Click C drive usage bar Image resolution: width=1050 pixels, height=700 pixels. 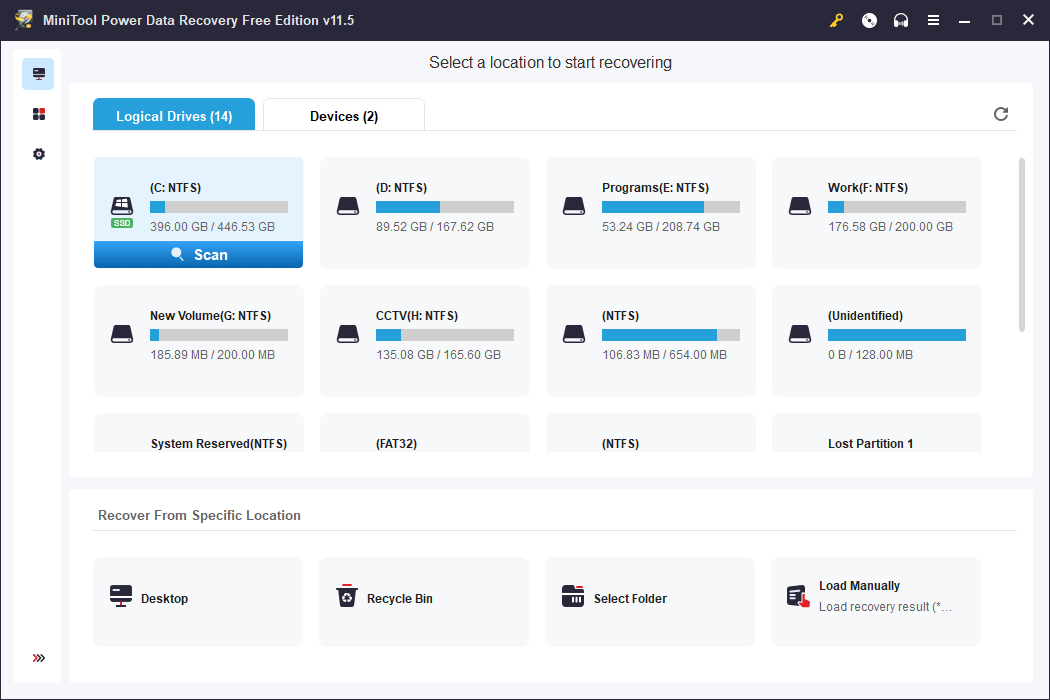pyautogui.click(x=219, y=207)
